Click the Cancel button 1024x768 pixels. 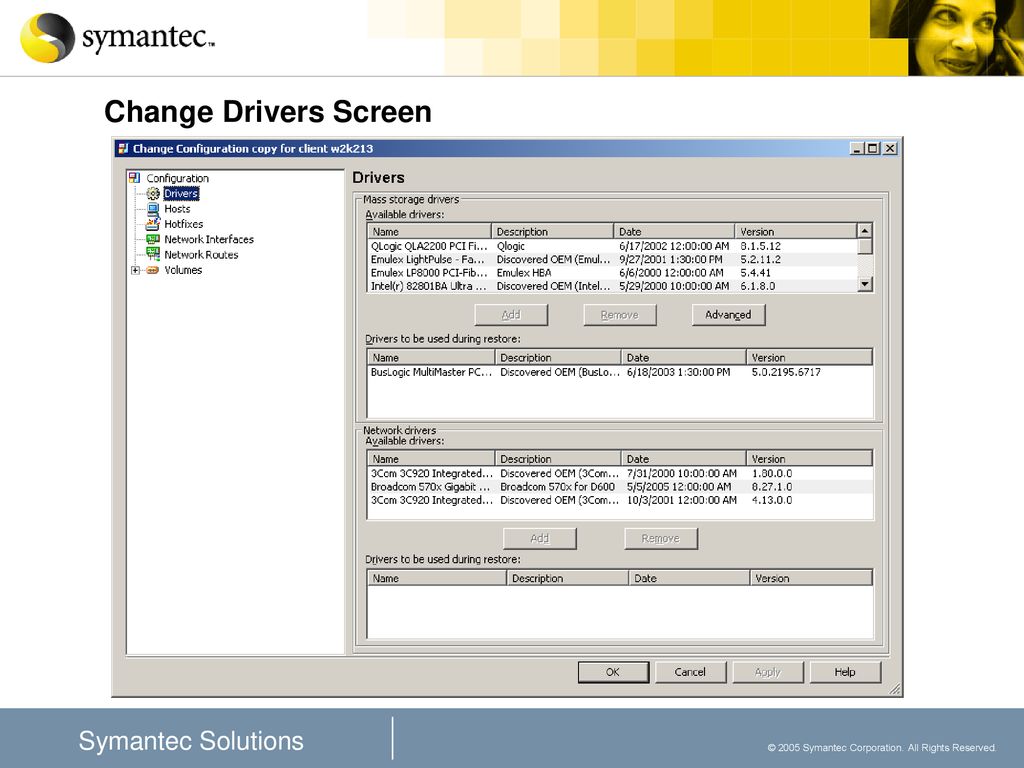pos(690,672)
